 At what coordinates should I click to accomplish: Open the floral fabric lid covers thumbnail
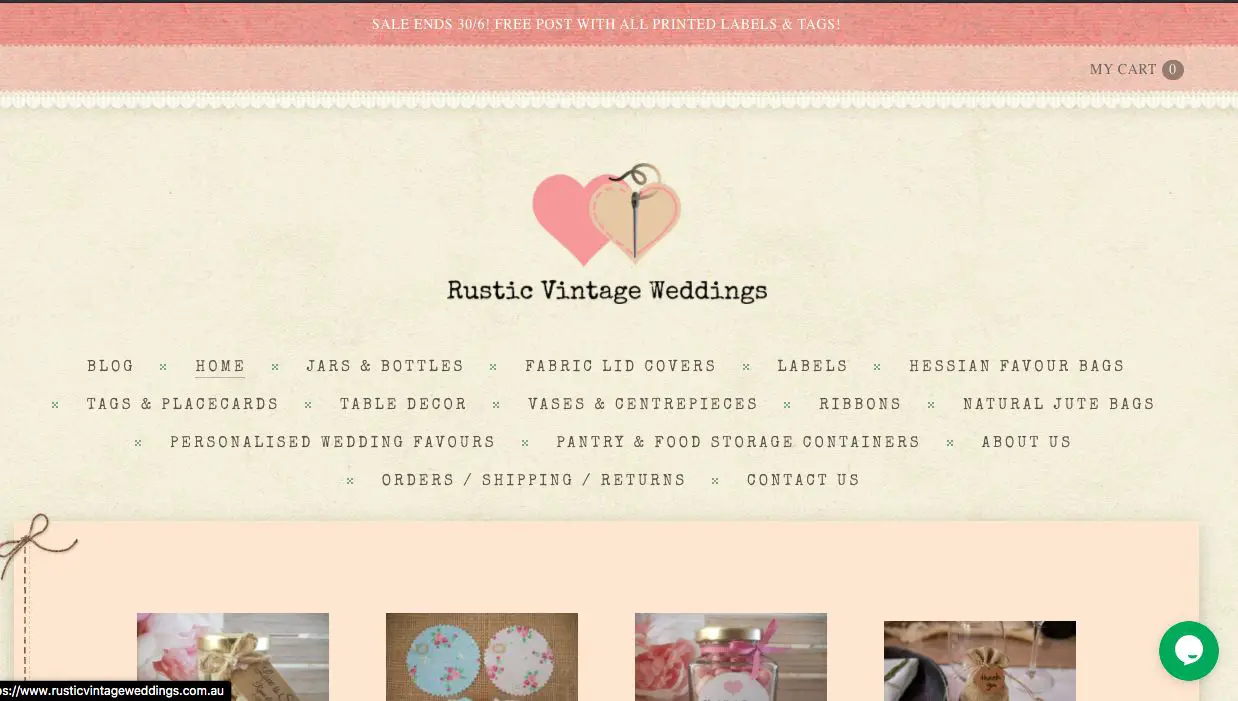tap(482, 657)
